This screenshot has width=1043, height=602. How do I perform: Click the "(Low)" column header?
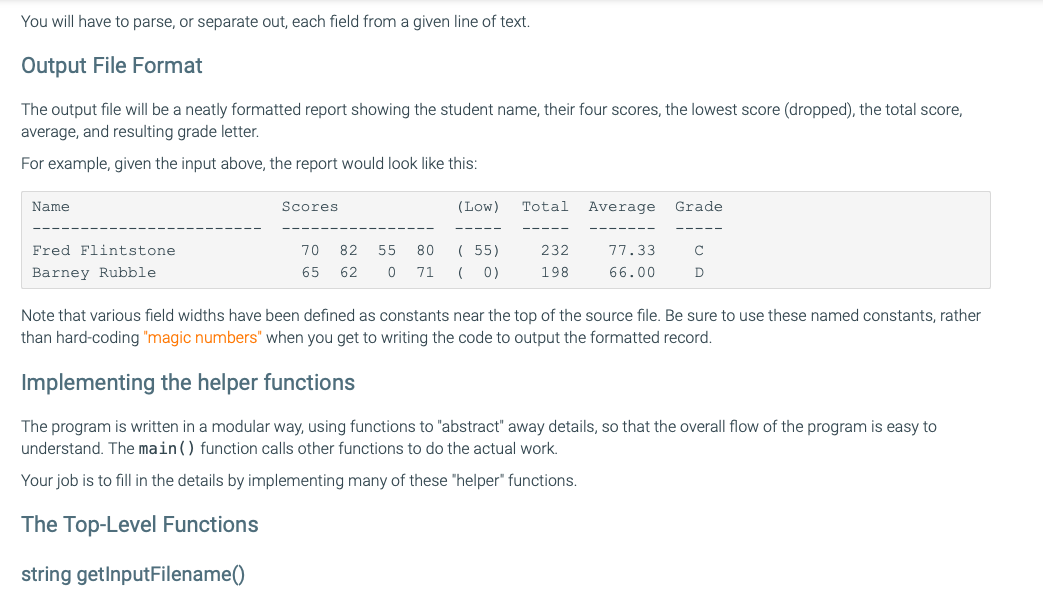pyautogui.click(x=478, y=206)
